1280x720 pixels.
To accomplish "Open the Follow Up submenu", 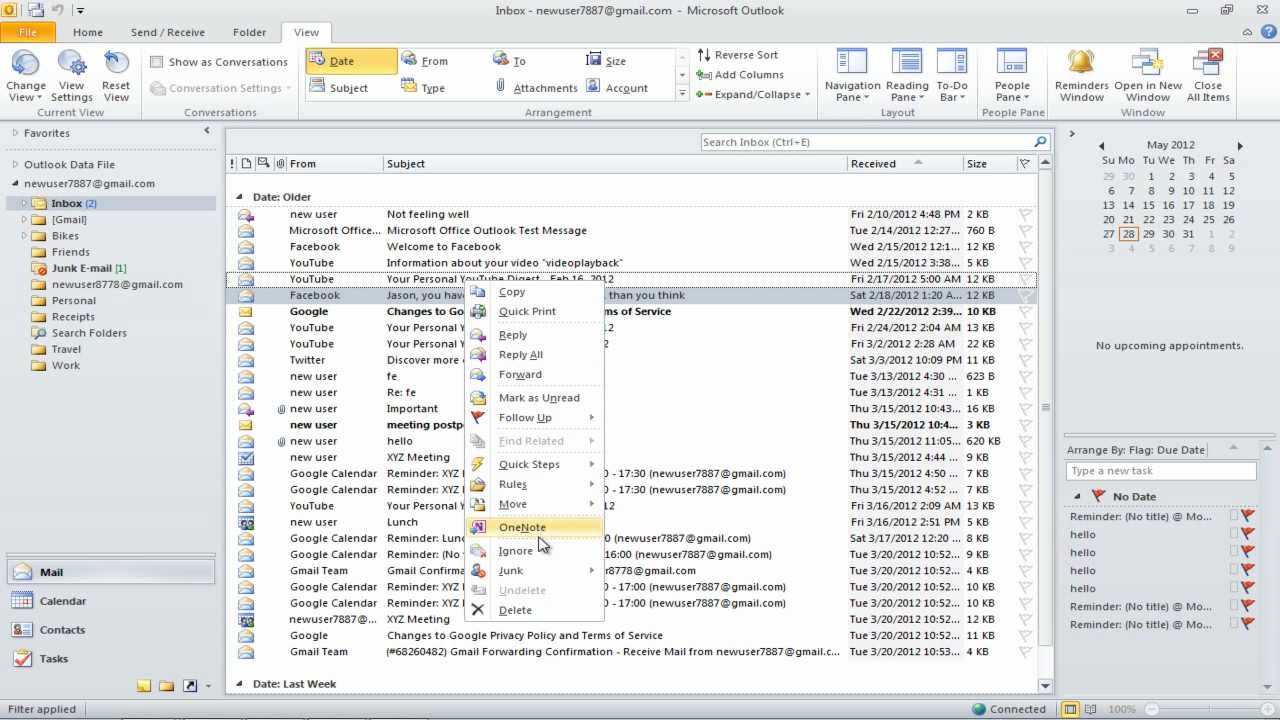I will pyautogui.click(x=534, y=418).
